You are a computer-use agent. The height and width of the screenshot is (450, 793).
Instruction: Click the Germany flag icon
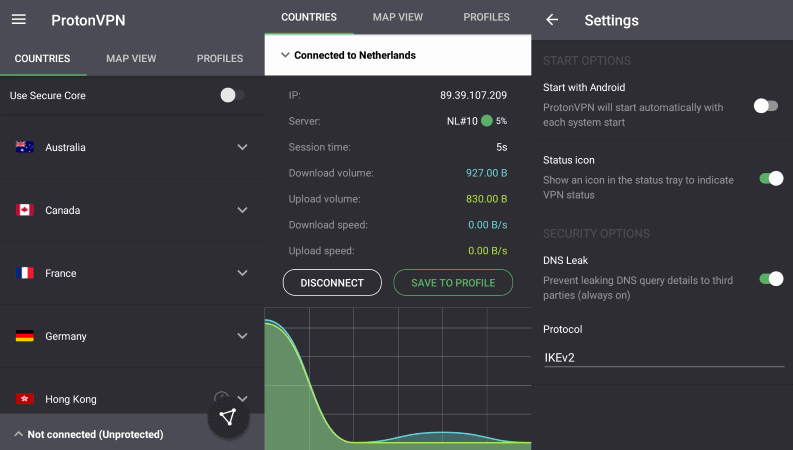point(24,336)
